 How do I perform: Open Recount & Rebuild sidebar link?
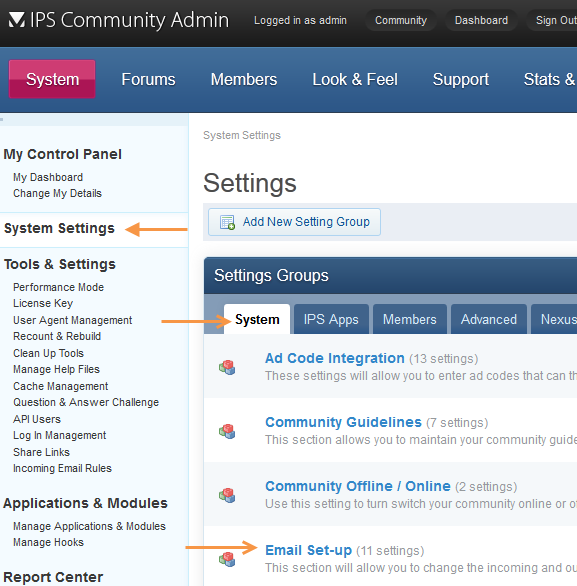point(57,336)
